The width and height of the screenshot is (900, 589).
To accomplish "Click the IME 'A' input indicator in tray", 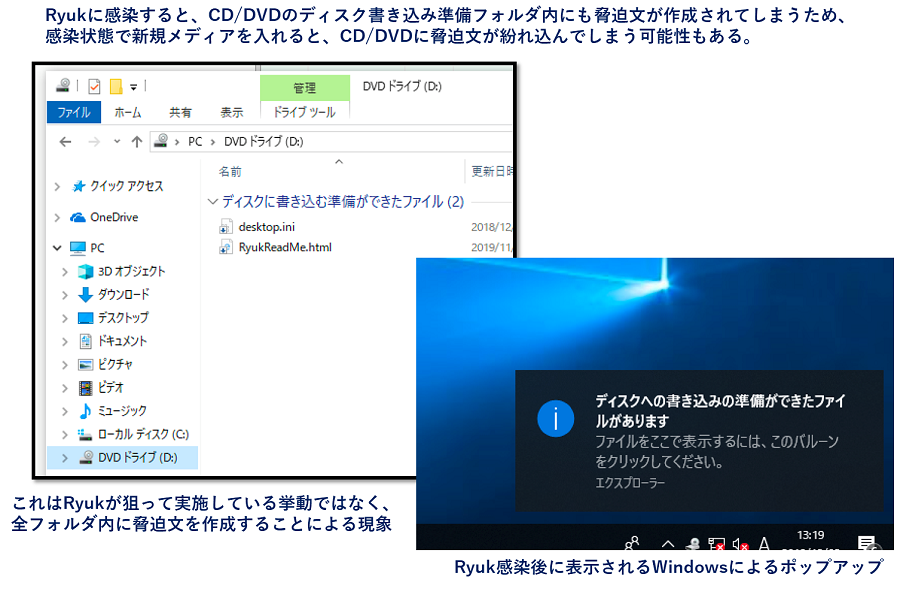I will (x=763, y=543).
